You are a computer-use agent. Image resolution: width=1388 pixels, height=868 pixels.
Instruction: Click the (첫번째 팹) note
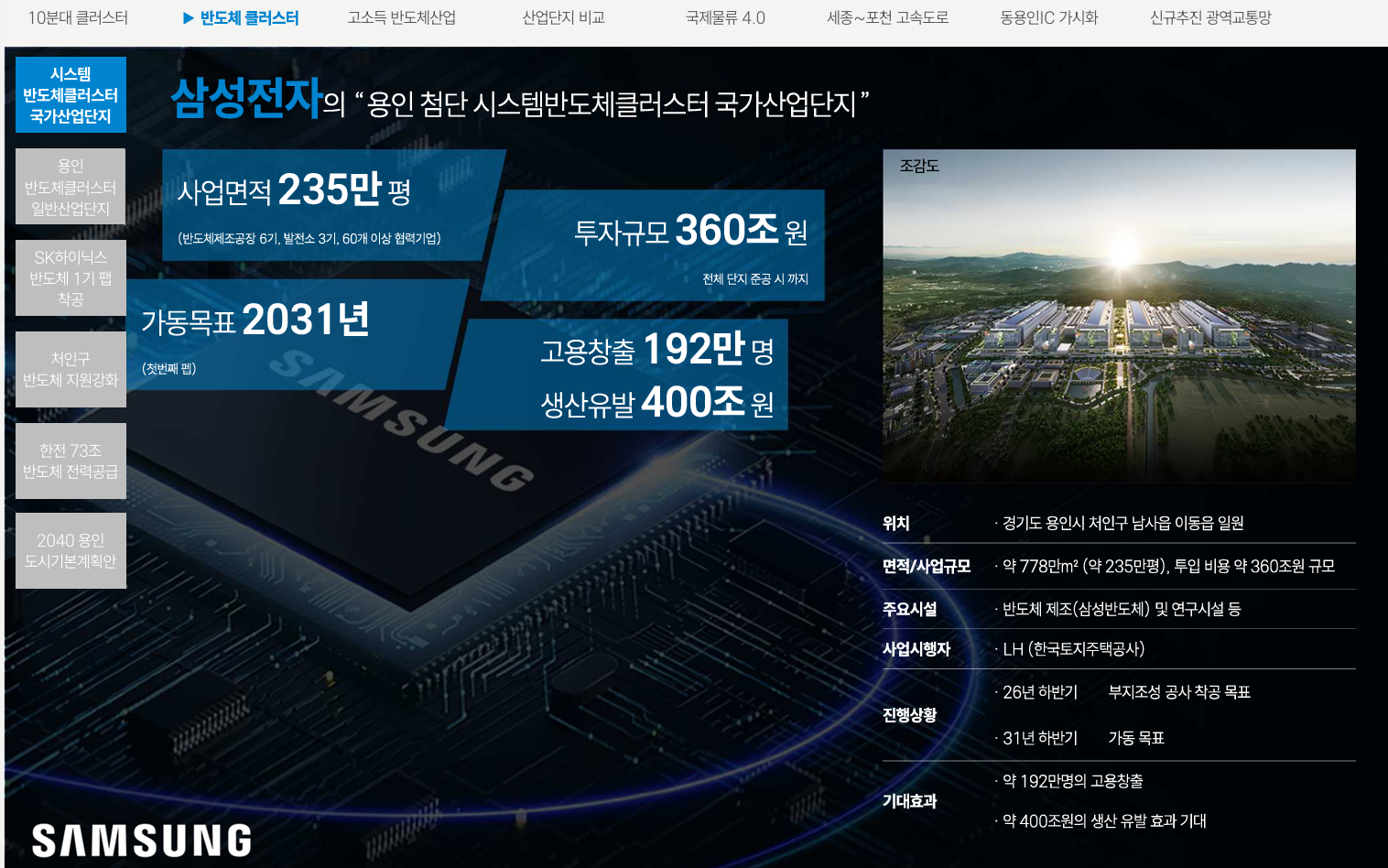(168, 368)
